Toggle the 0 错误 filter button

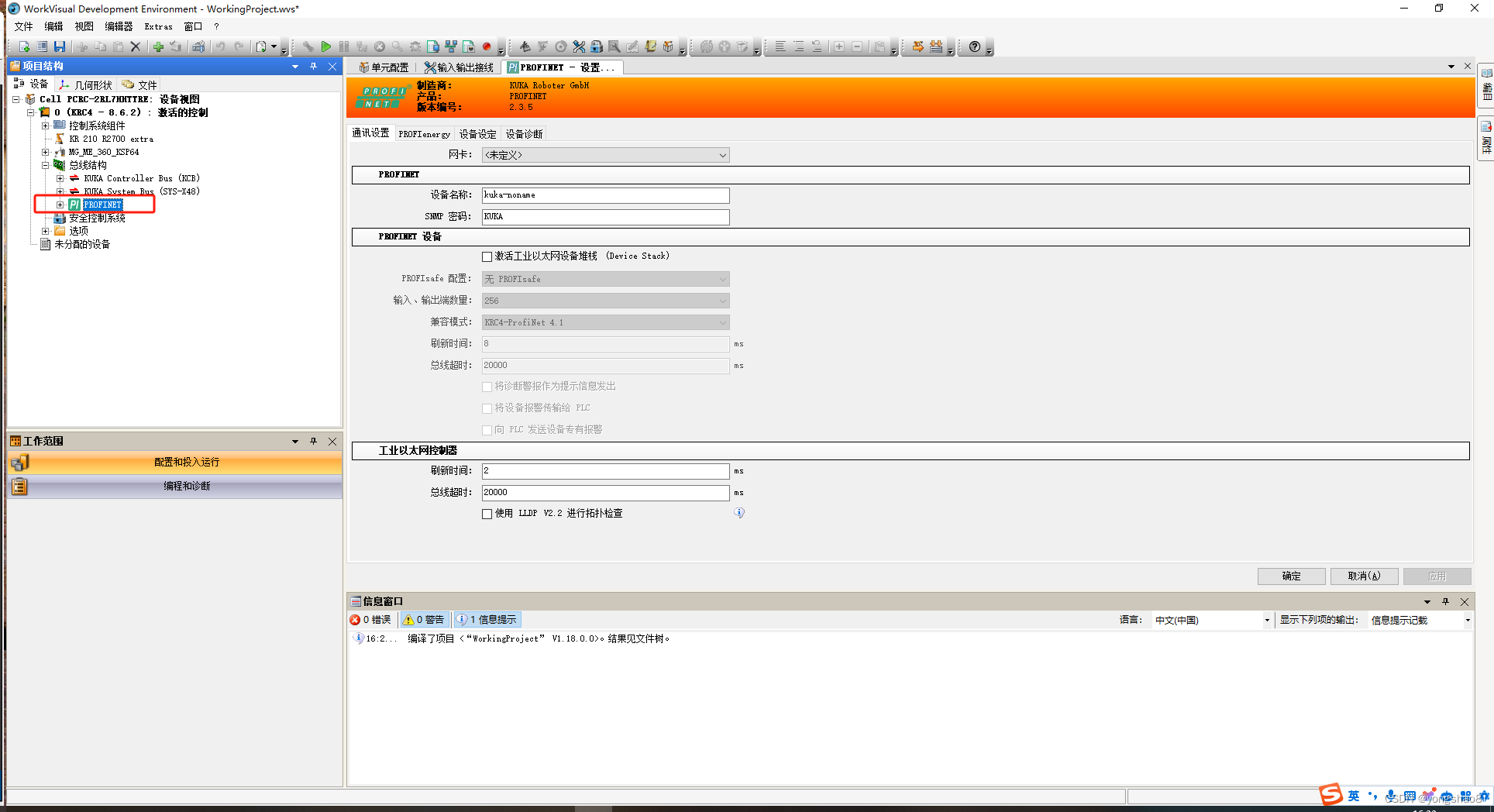(371, 620)
